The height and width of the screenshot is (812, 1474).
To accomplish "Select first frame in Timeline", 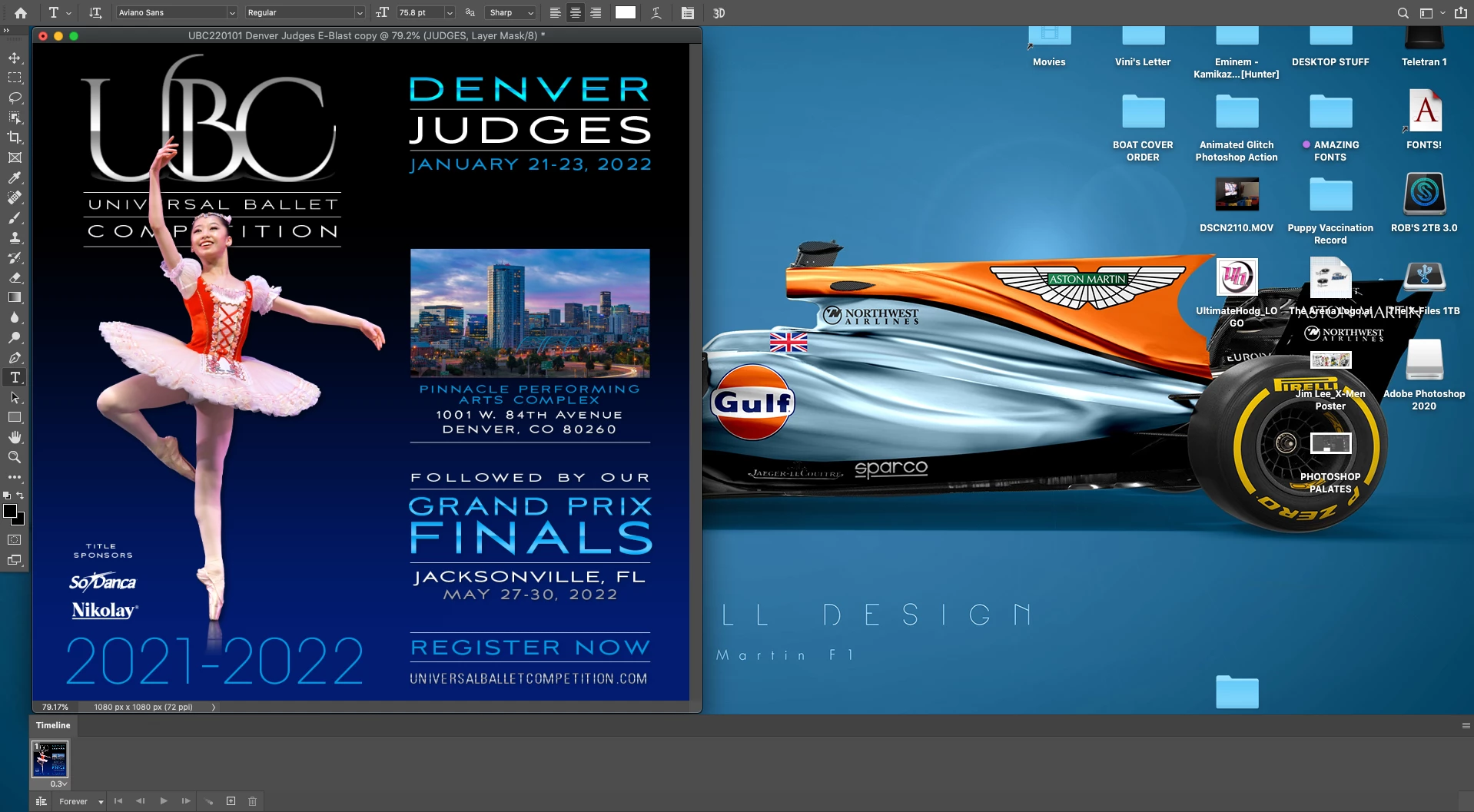I will tap(118, 801).
